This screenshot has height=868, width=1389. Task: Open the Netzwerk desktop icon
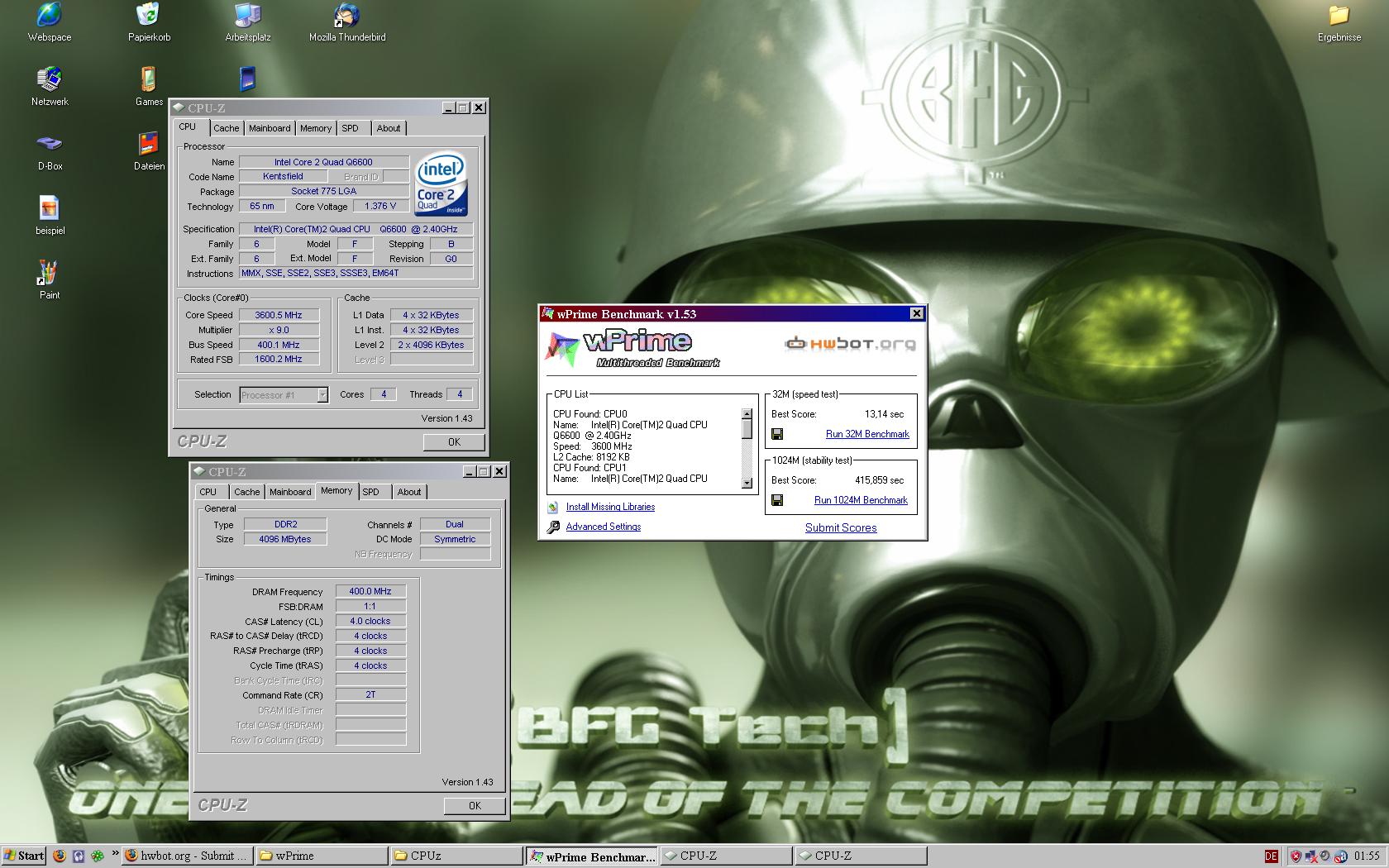(x=50, y=86)
